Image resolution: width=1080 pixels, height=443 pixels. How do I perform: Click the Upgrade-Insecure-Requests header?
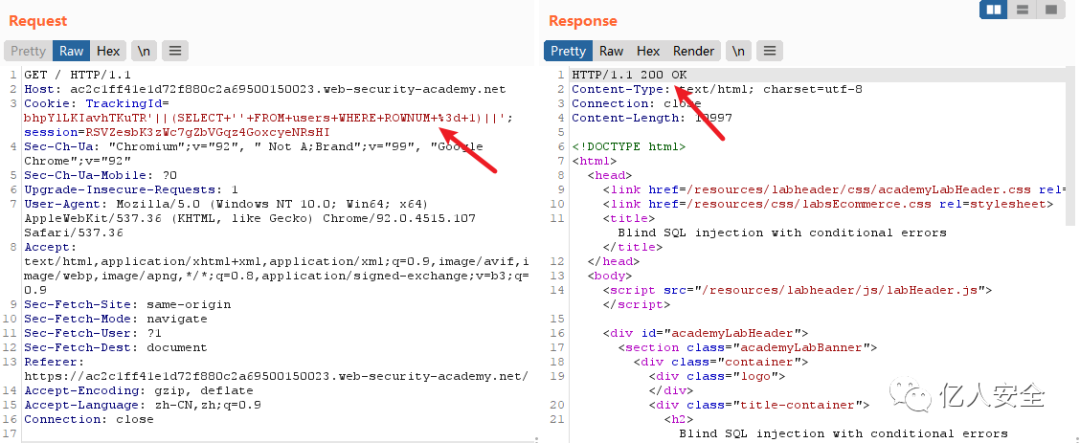pyautogui.click(x=131, y=189)
